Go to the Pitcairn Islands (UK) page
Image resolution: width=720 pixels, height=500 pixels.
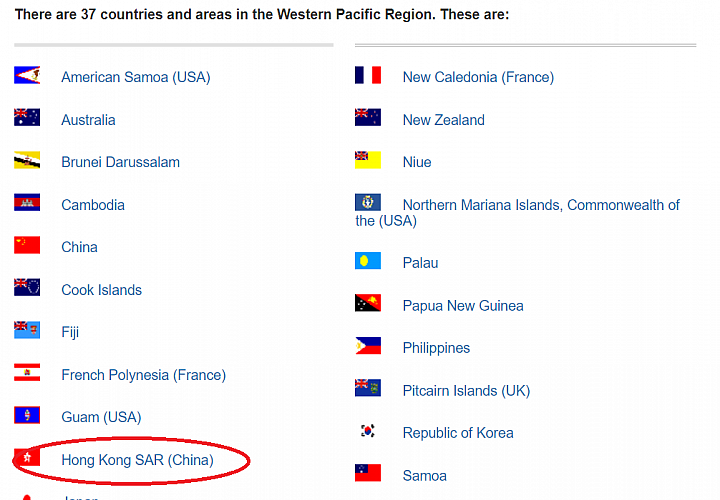click(x=466, y=391)
